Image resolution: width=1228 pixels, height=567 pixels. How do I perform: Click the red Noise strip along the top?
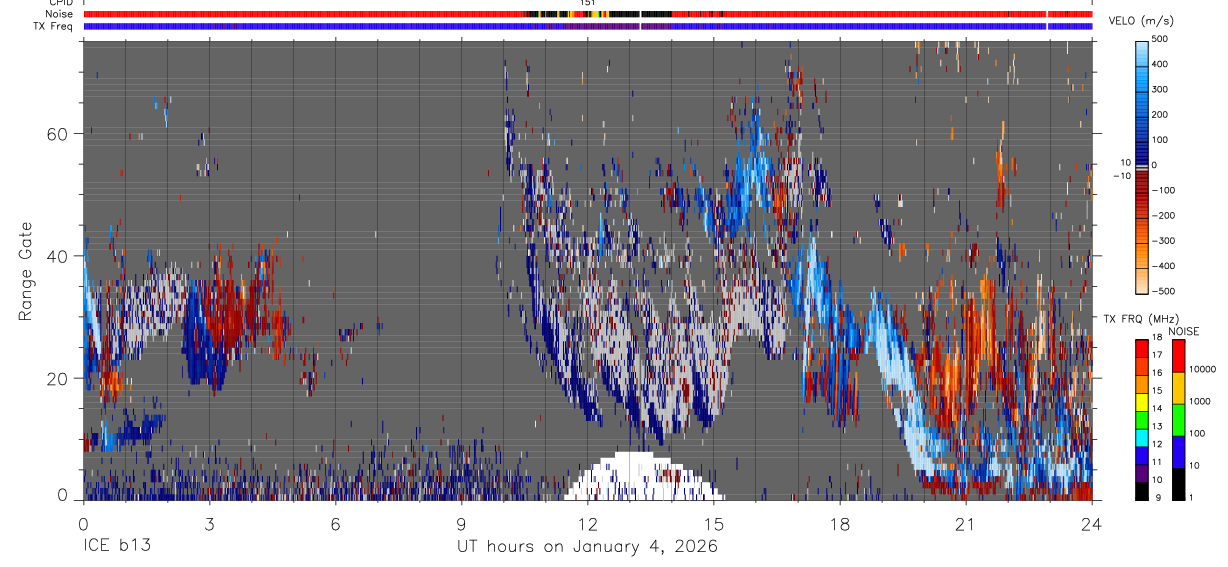[x=588, y=14]
